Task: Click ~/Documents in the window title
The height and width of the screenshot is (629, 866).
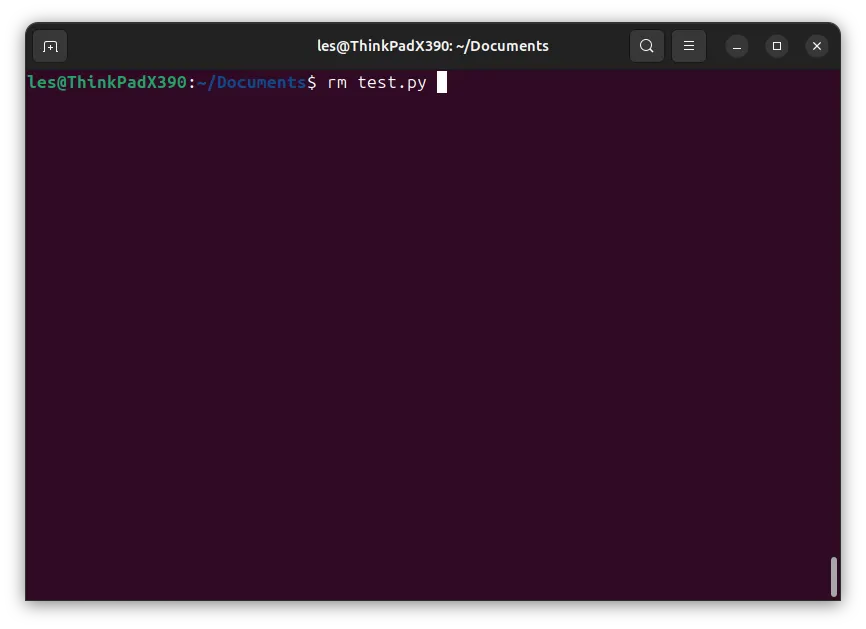Action: [503, 46]
